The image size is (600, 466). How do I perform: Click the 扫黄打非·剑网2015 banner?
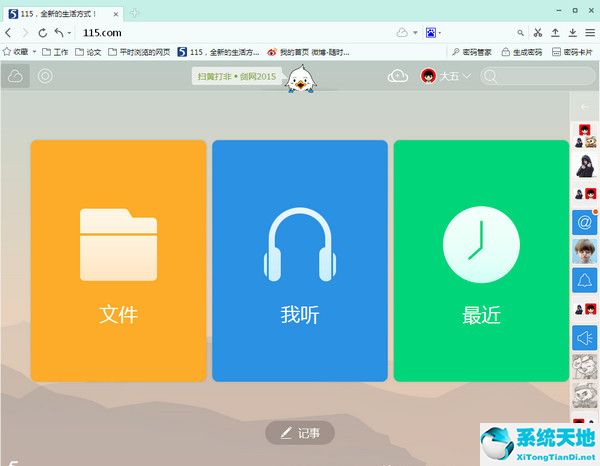coord(237,76)
